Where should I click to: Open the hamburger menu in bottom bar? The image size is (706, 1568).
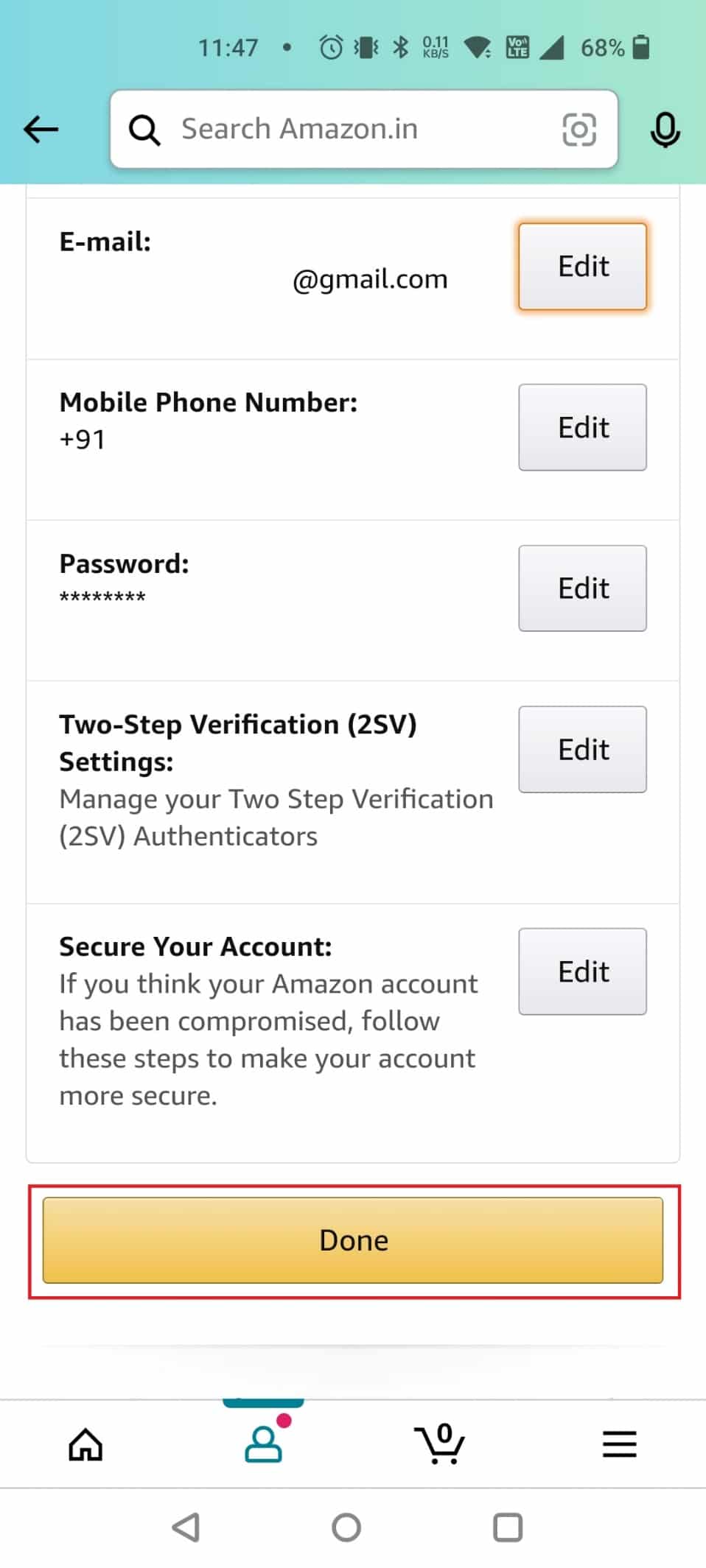point(619,1444)
